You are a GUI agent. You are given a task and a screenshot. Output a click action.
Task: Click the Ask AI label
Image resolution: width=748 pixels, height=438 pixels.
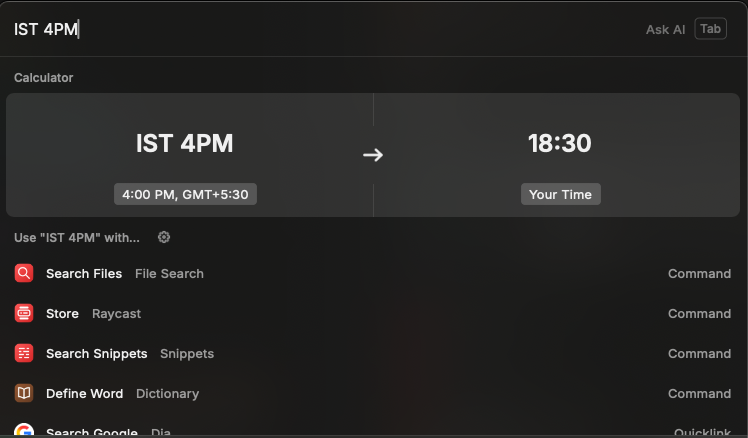point(665,29)
